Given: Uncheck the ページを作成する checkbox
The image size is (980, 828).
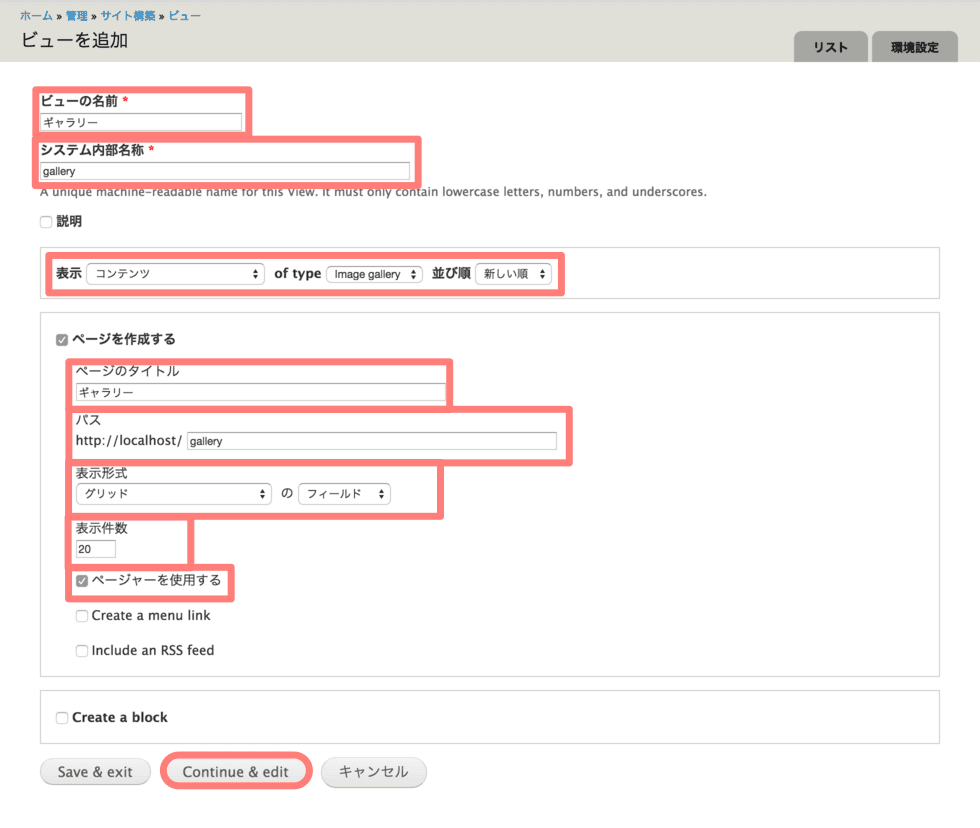Looking at the screenshot, I should tap(62, 340).
